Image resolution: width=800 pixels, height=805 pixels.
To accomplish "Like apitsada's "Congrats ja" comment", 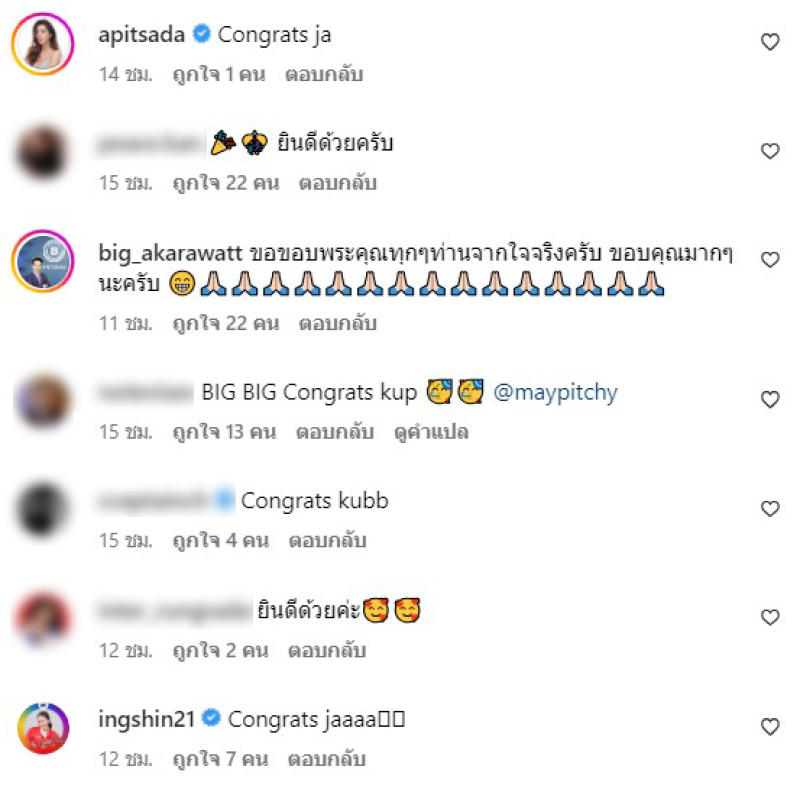I will coord(770,42).
